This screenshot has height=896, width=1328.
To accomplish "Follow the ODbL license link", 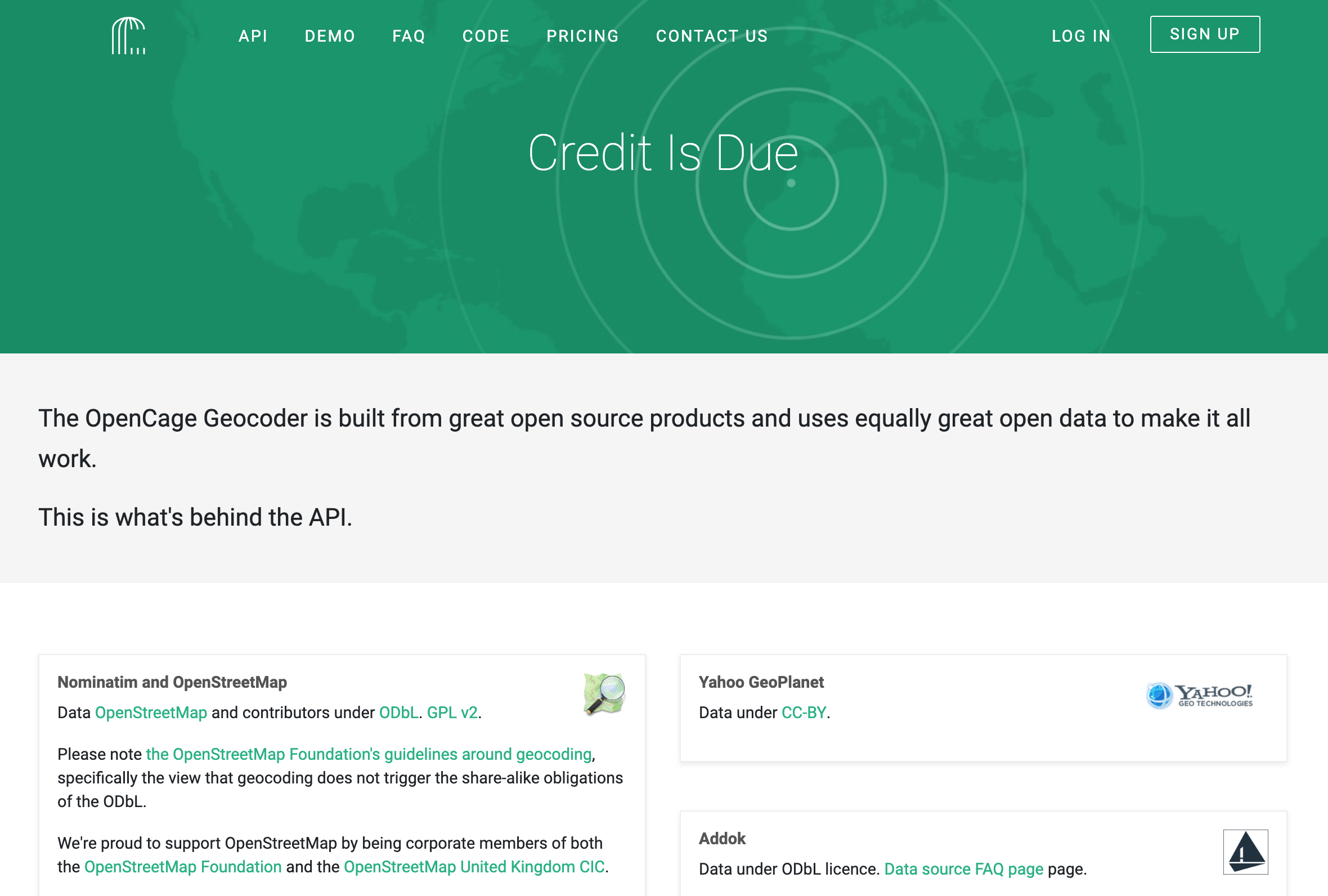I will (398, 713).
